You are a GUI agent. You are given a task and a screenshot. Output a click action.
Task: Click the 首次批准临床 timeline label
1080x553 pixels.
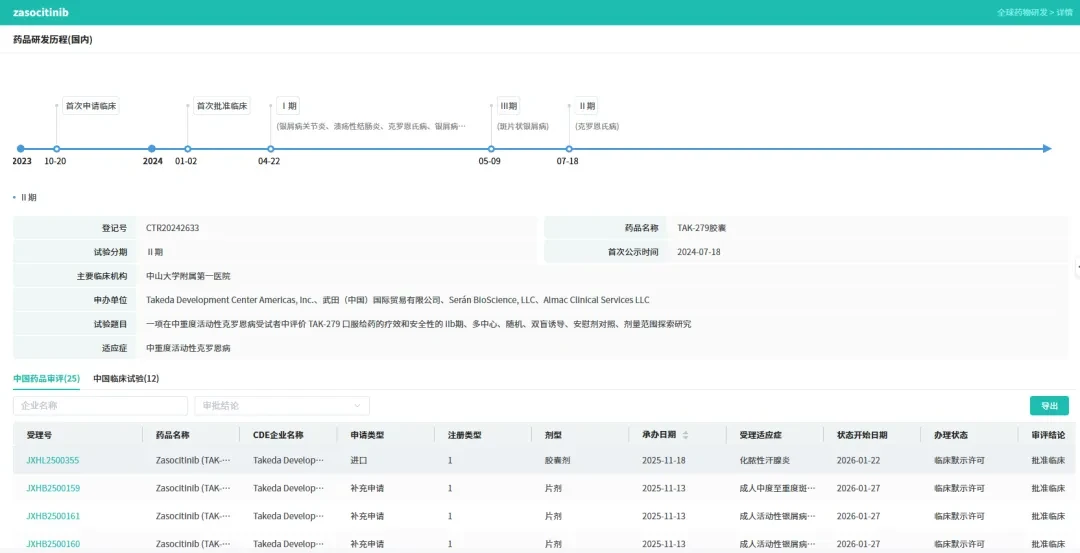(x=222, y=106)
